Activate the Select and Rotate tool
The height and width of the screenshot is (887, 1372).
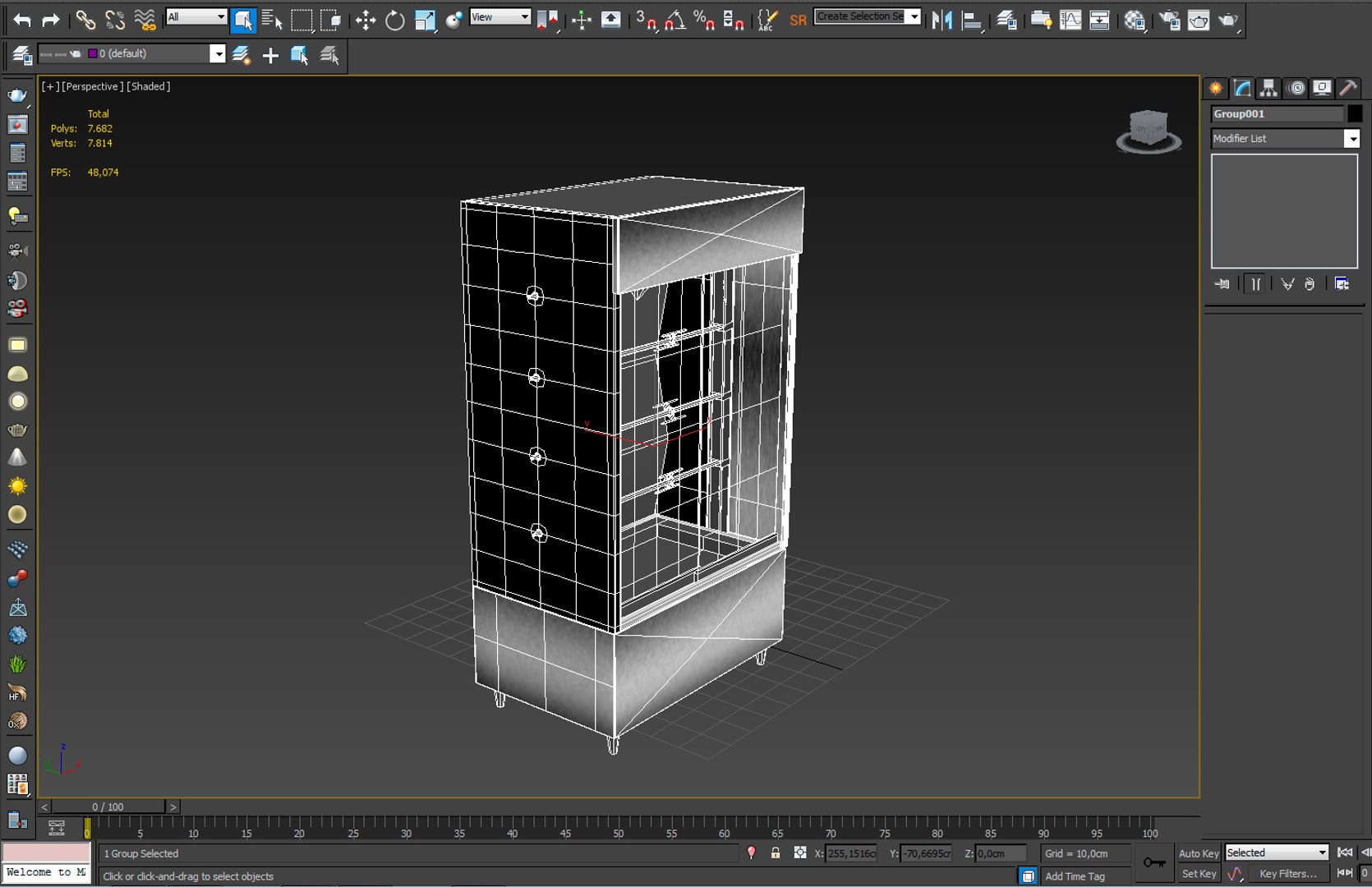(x=395, y=20)
